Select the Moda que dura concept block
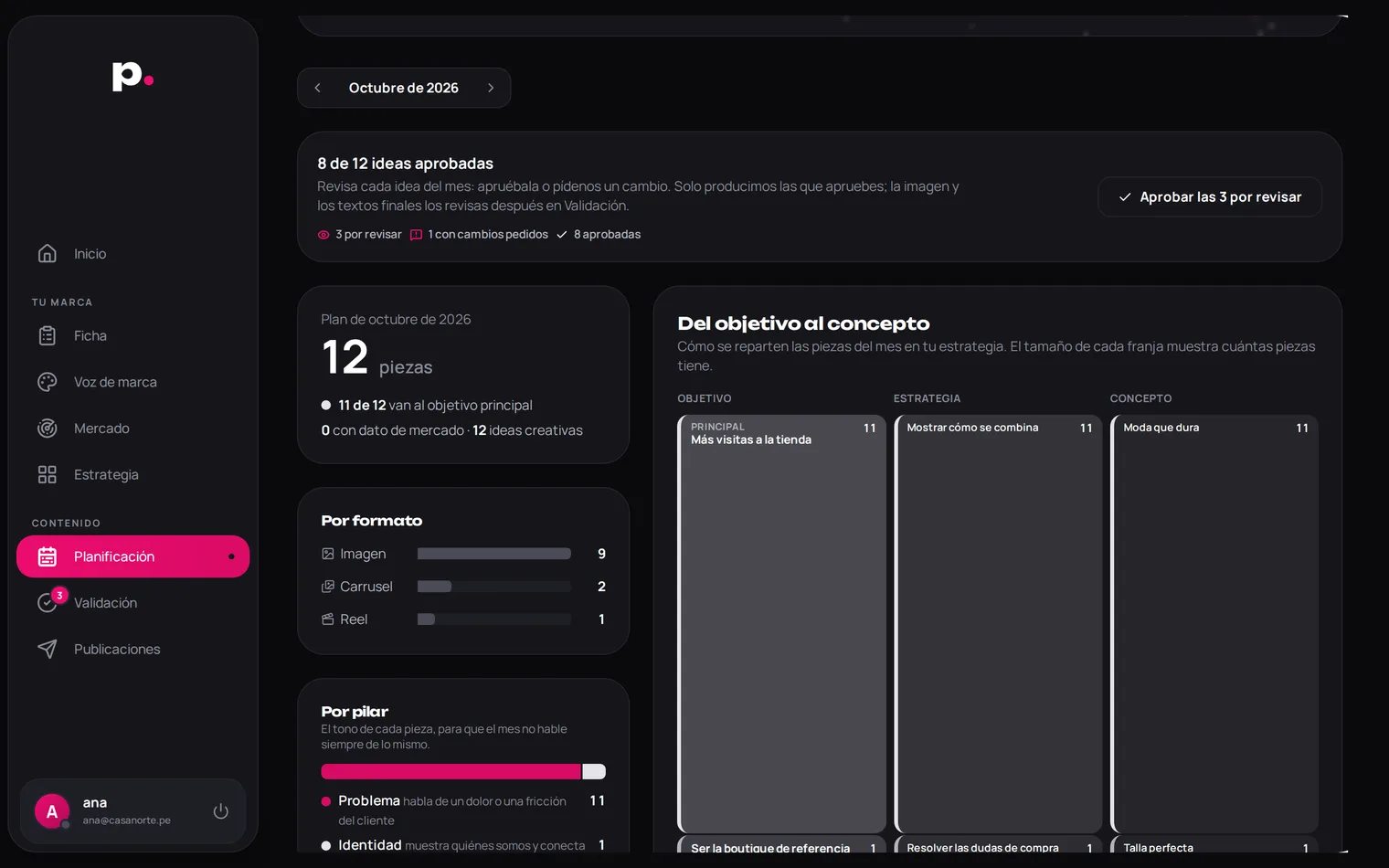This screenshot has height=868, width=1389. tap(1214, 623)
